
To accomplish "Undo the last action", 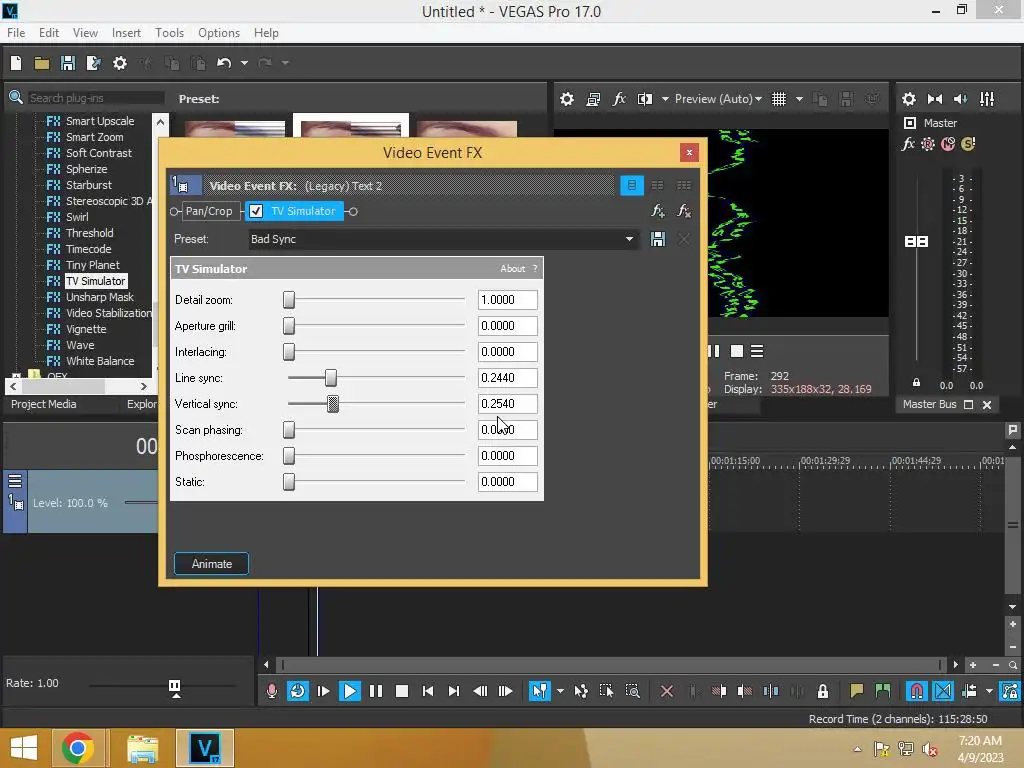I will click(x=224, y=63).
